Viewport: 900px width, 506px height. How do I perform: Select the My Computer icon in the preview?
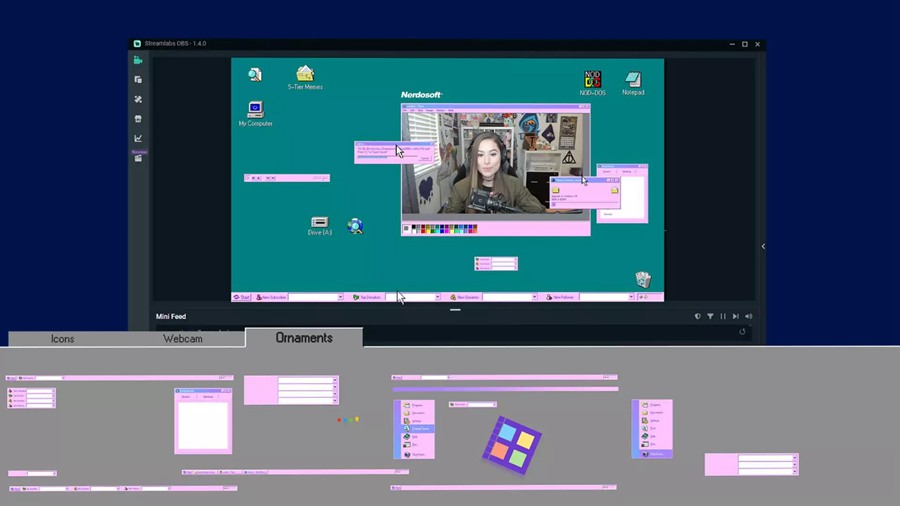[255, 112]
